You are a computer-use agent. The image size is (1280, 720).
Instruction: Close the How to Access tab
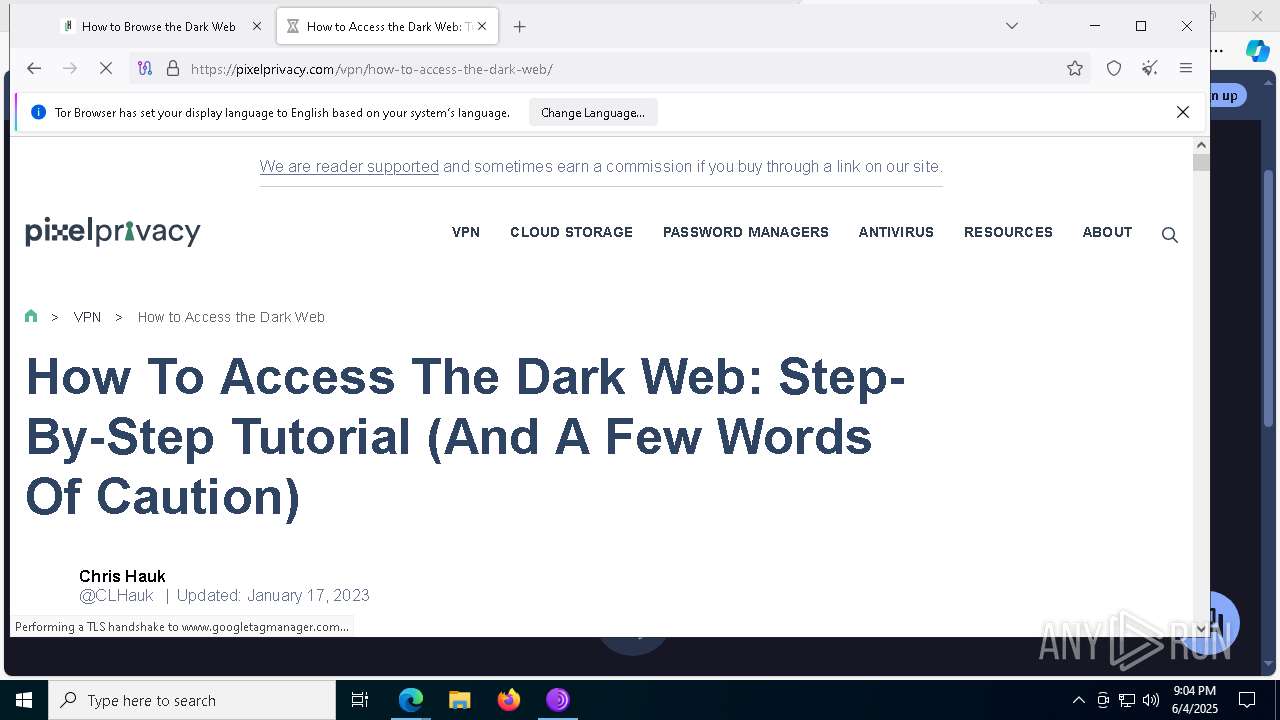[x=482, y=27]
